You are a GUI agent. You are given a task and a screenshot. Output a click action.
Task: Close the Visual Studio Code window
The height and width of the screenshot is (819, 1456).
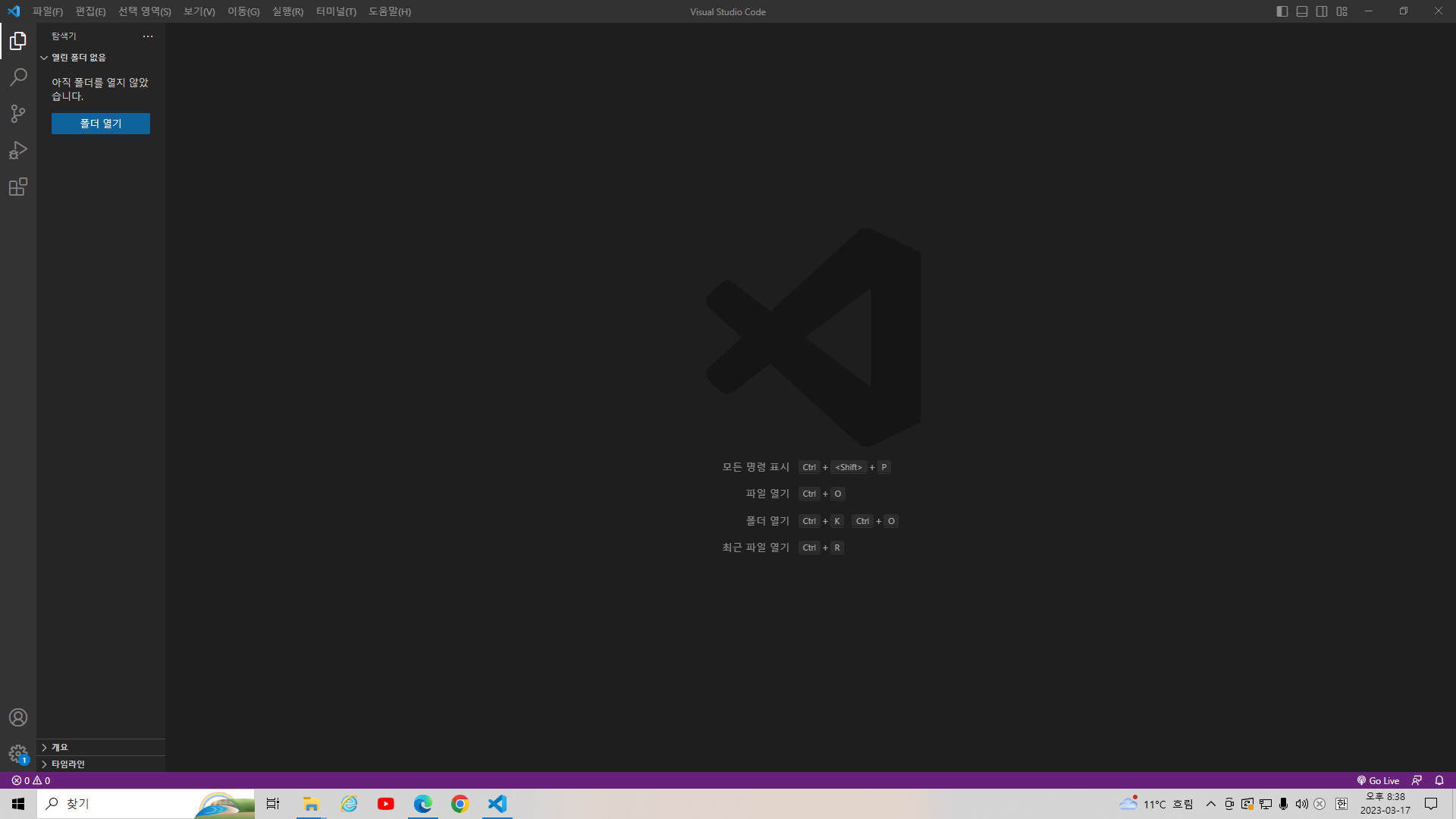pyautogui.click(x=1439, y=11)
